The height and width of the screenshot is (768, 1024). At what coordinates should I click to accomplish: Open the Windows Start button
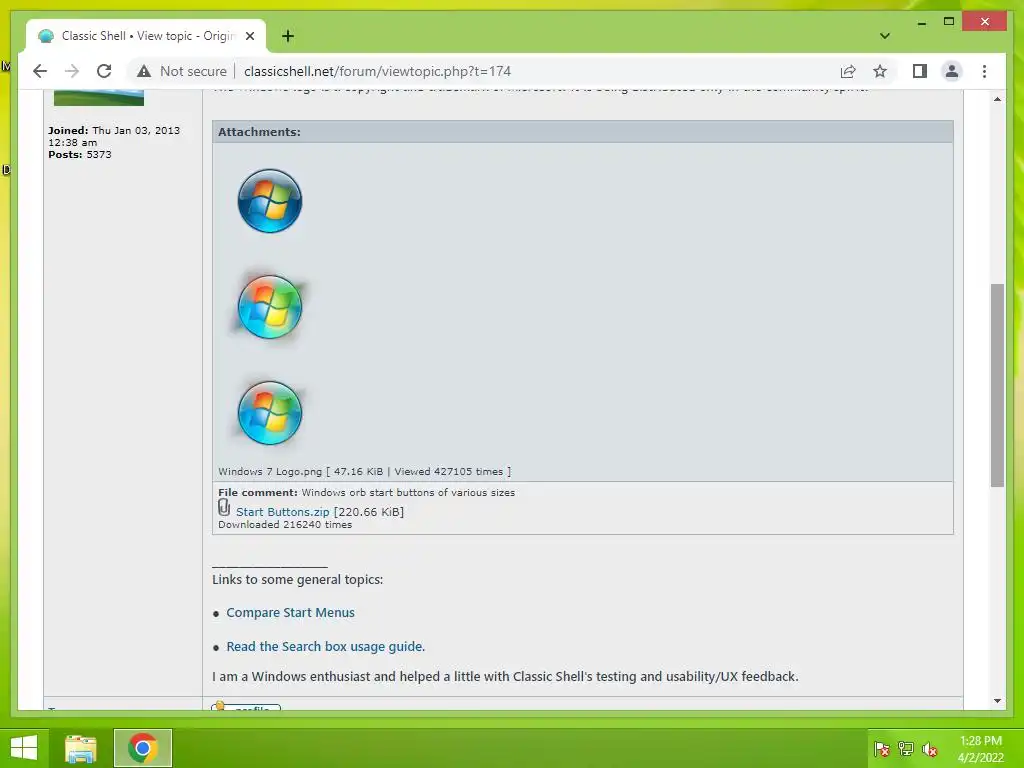point(24,748)
